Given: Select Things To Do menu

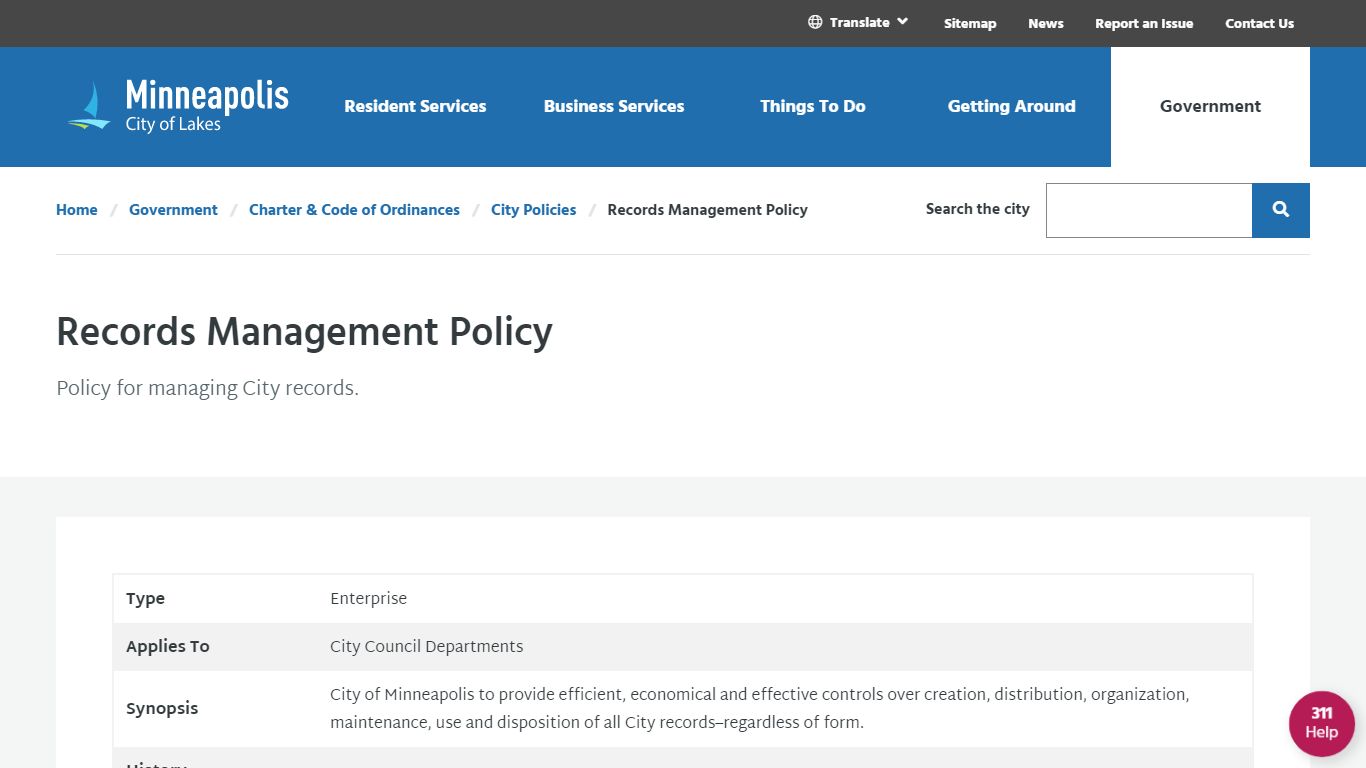Looking at the screenshot, I should click(x=813, y=106).
